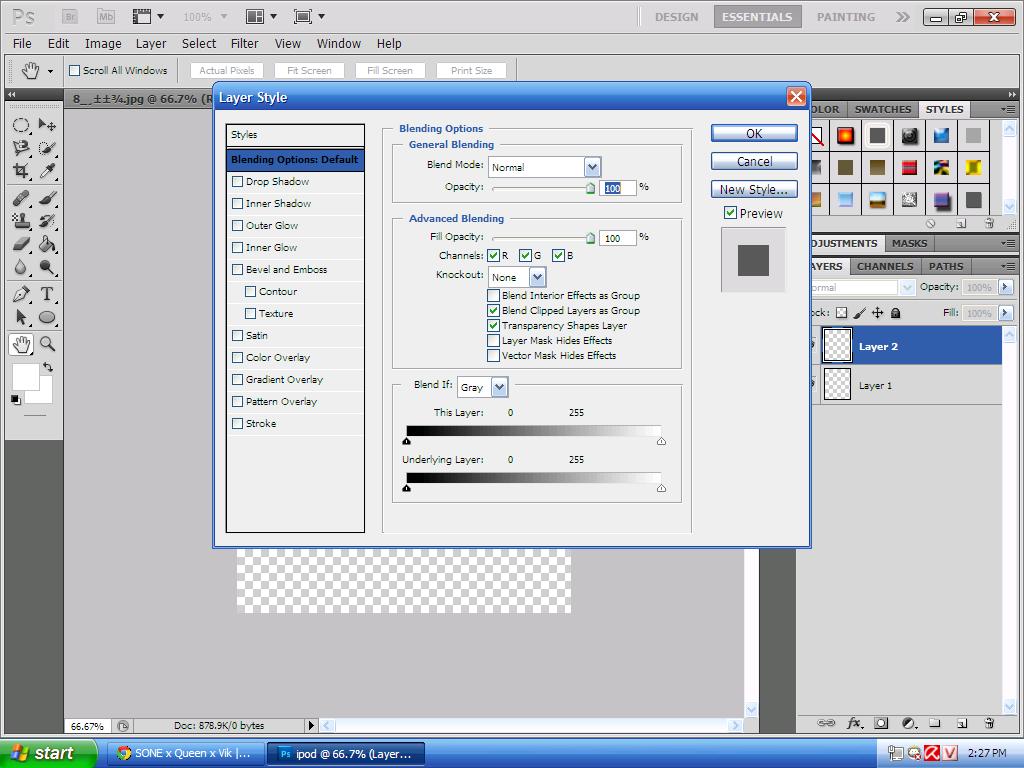
Task: Create new adjustment layer icon
Action: [x=909, y=723]
